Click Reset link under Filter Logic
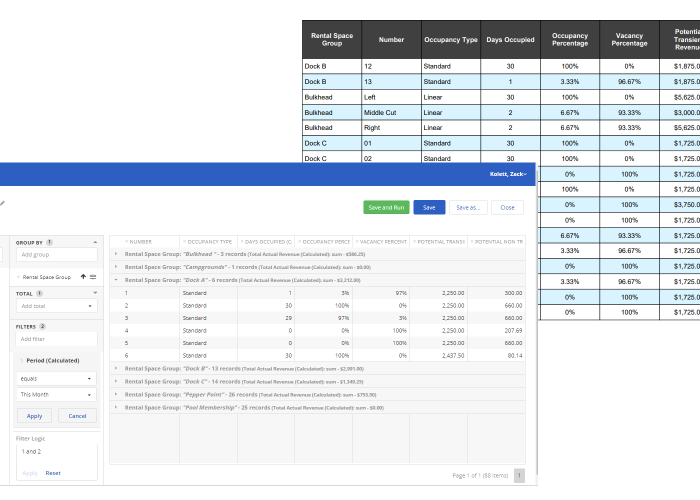The image size is (700, 500). 53,473
